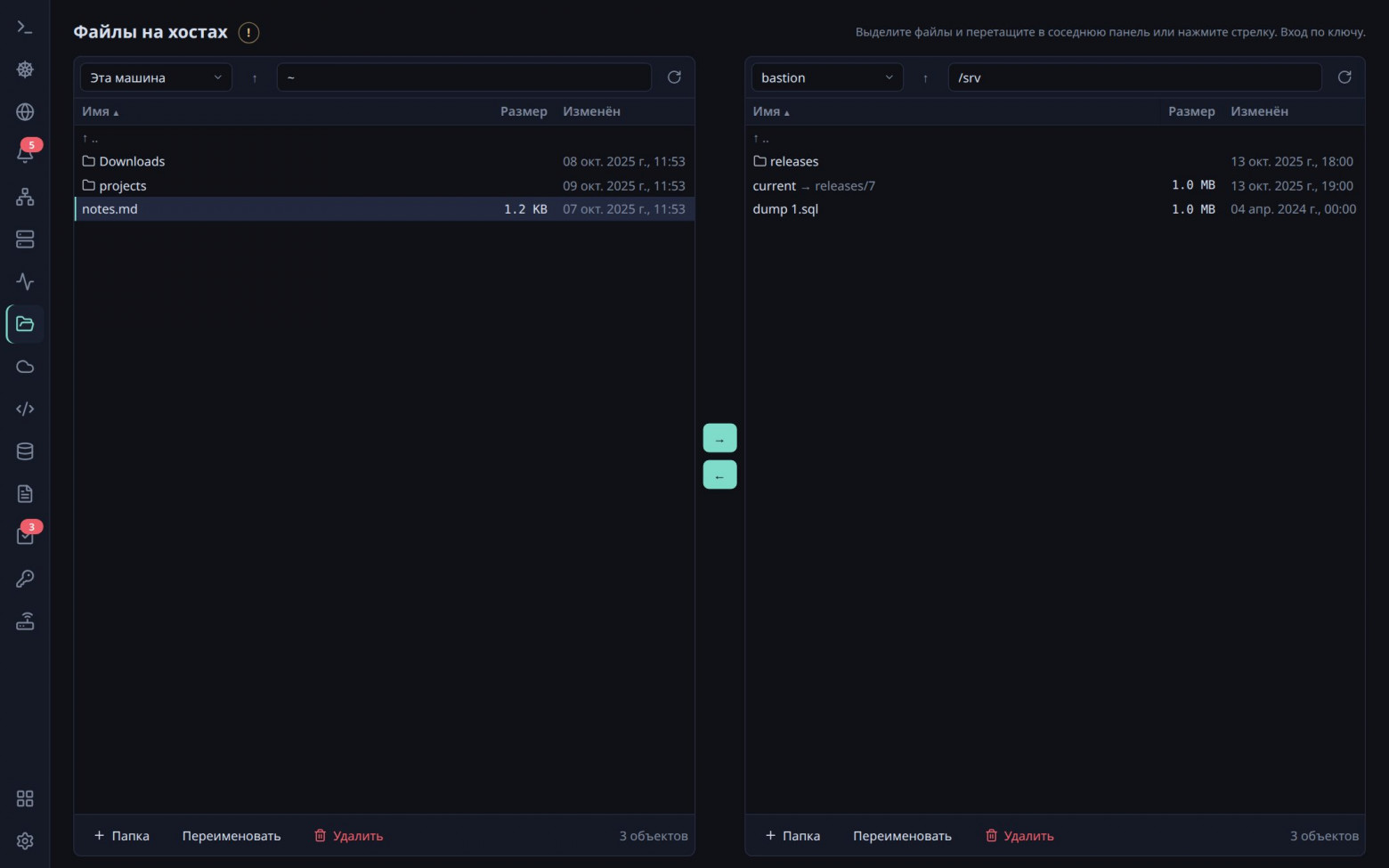Image resolution: width=1389 pixels, height=868 pixels.
Task: Open the checklist icon with badge 3
Action: (25, 536)
